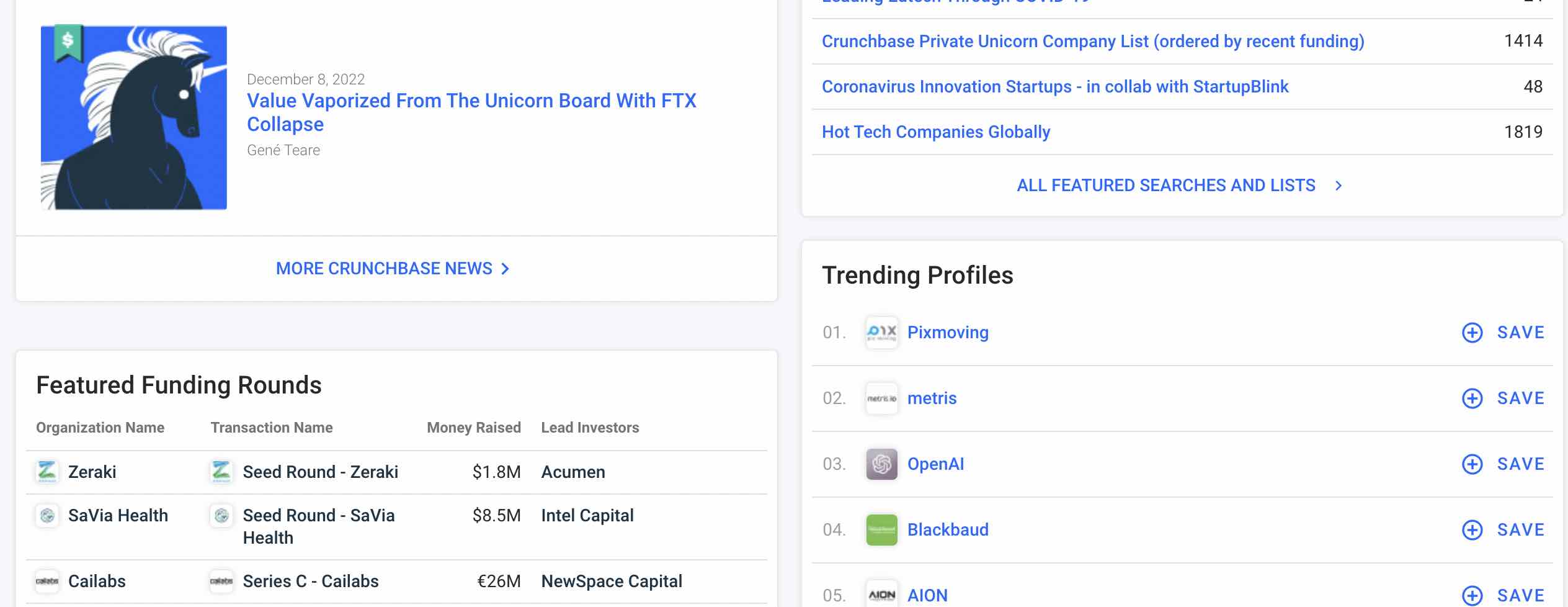
Task: Open the Seed Round - Zeraki transaction
Action: click(x=320, y=472)
